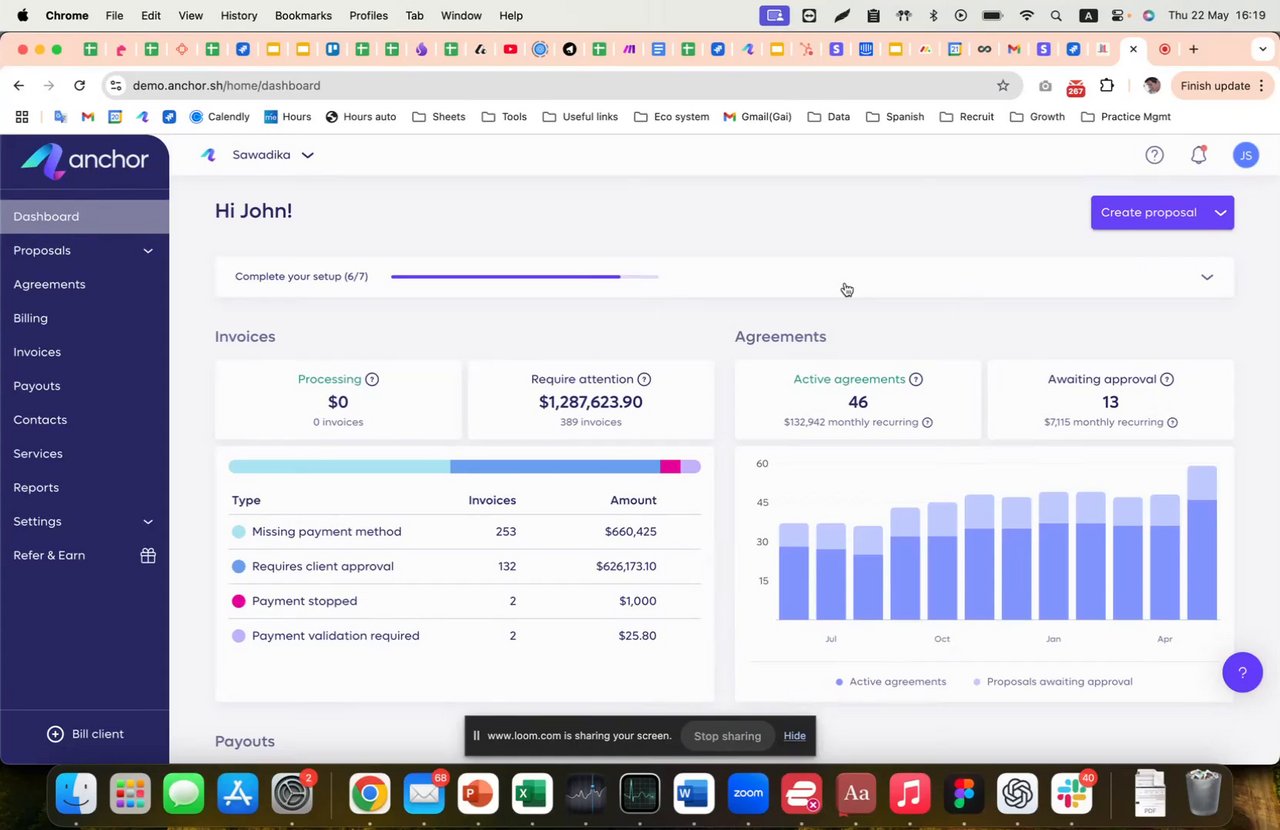Open the JS user avatar menu
The image size is (1280, 830).
1245,155
